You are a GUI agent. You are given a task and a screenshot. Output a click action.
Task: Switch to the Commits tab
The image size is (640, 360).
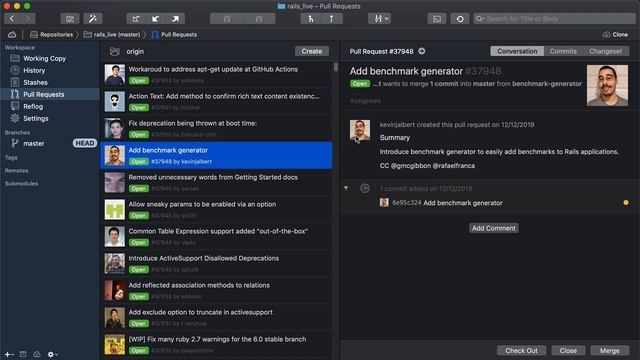coord(563,51)
